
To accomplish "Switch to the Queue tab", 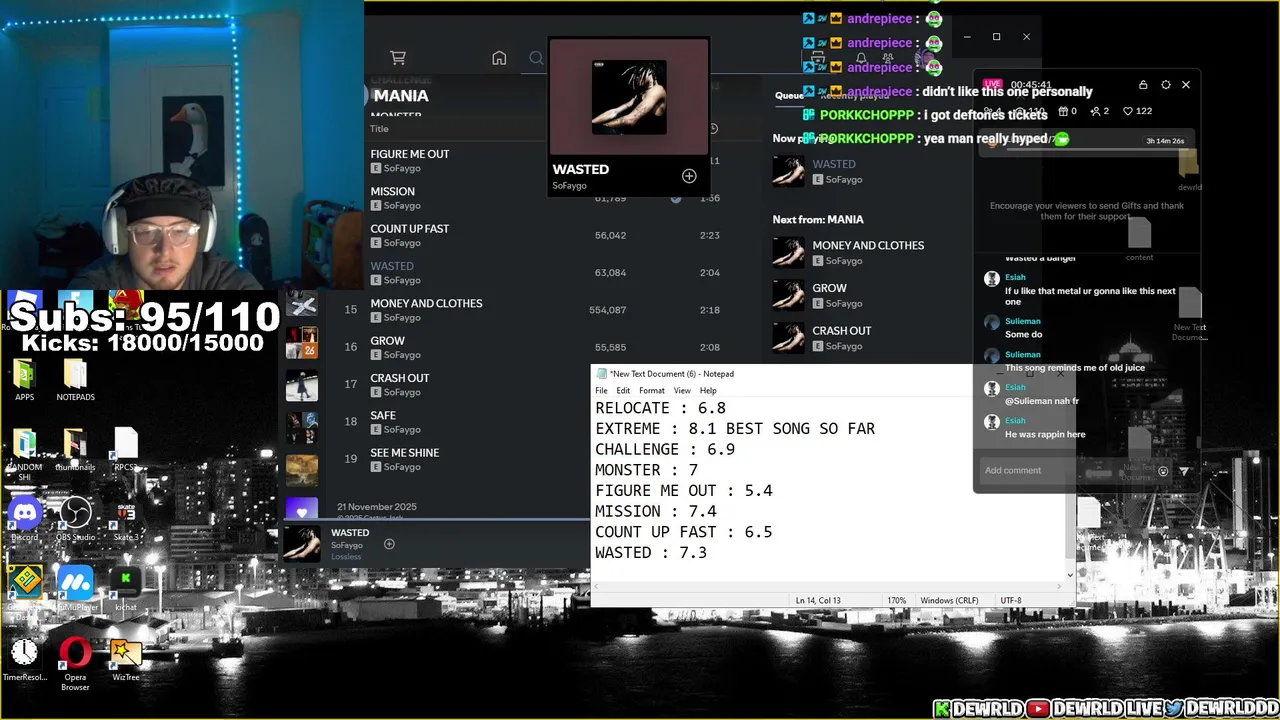I will click(x=789, y=96).
